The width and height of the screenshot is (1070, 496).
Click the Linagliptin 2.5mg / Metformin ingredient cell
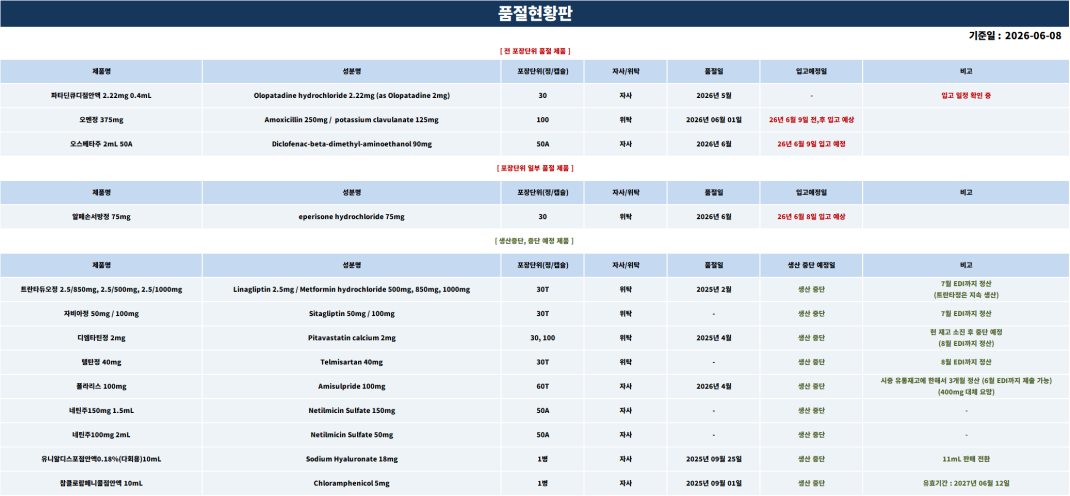click(351, 290)
